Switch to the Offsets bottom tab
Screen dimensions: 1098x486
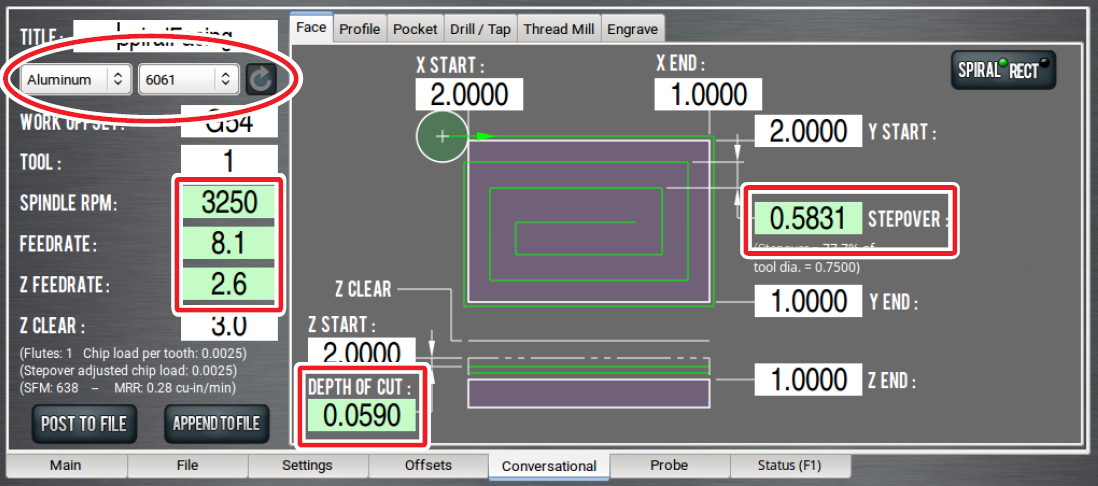428,465
